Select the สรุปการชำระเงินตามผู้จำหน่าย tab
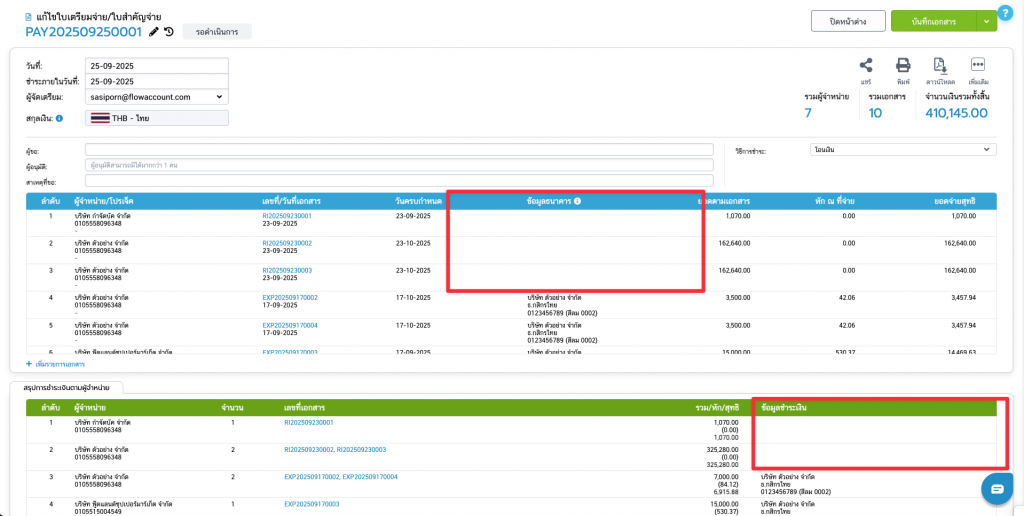The height and width of the screenshot is (516, 1024). click(x=68, y=386)
